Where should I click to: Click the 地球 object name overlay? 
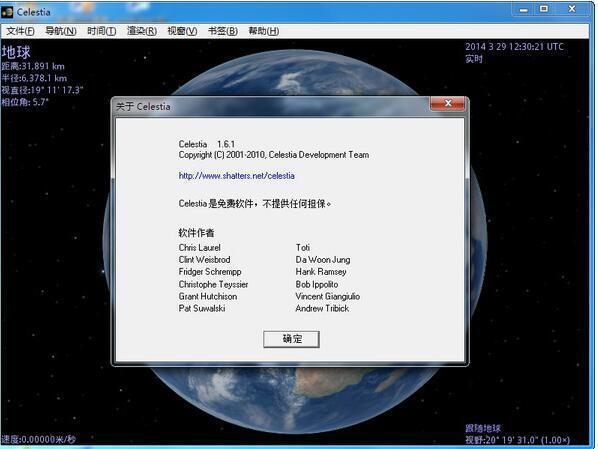(16, 52)
